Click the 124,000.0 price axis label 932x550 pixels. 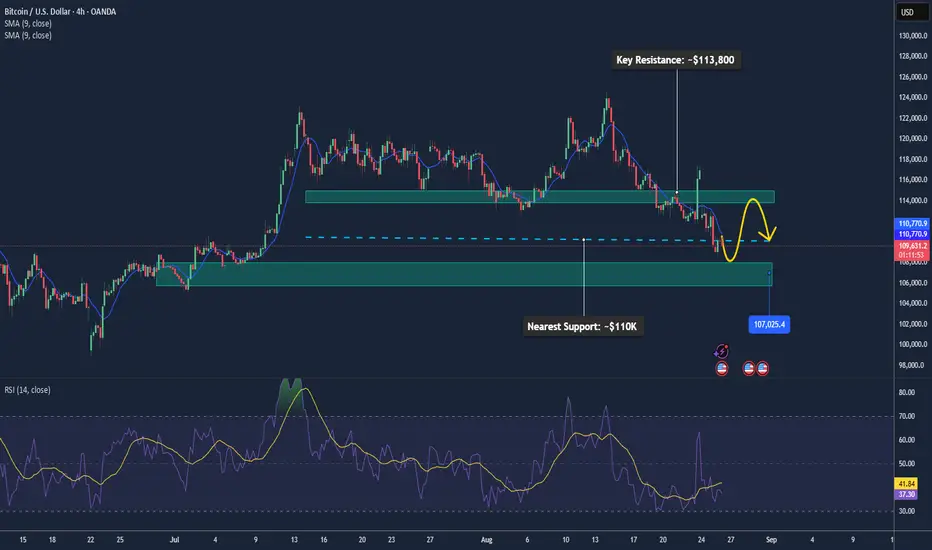pos(912,98)
